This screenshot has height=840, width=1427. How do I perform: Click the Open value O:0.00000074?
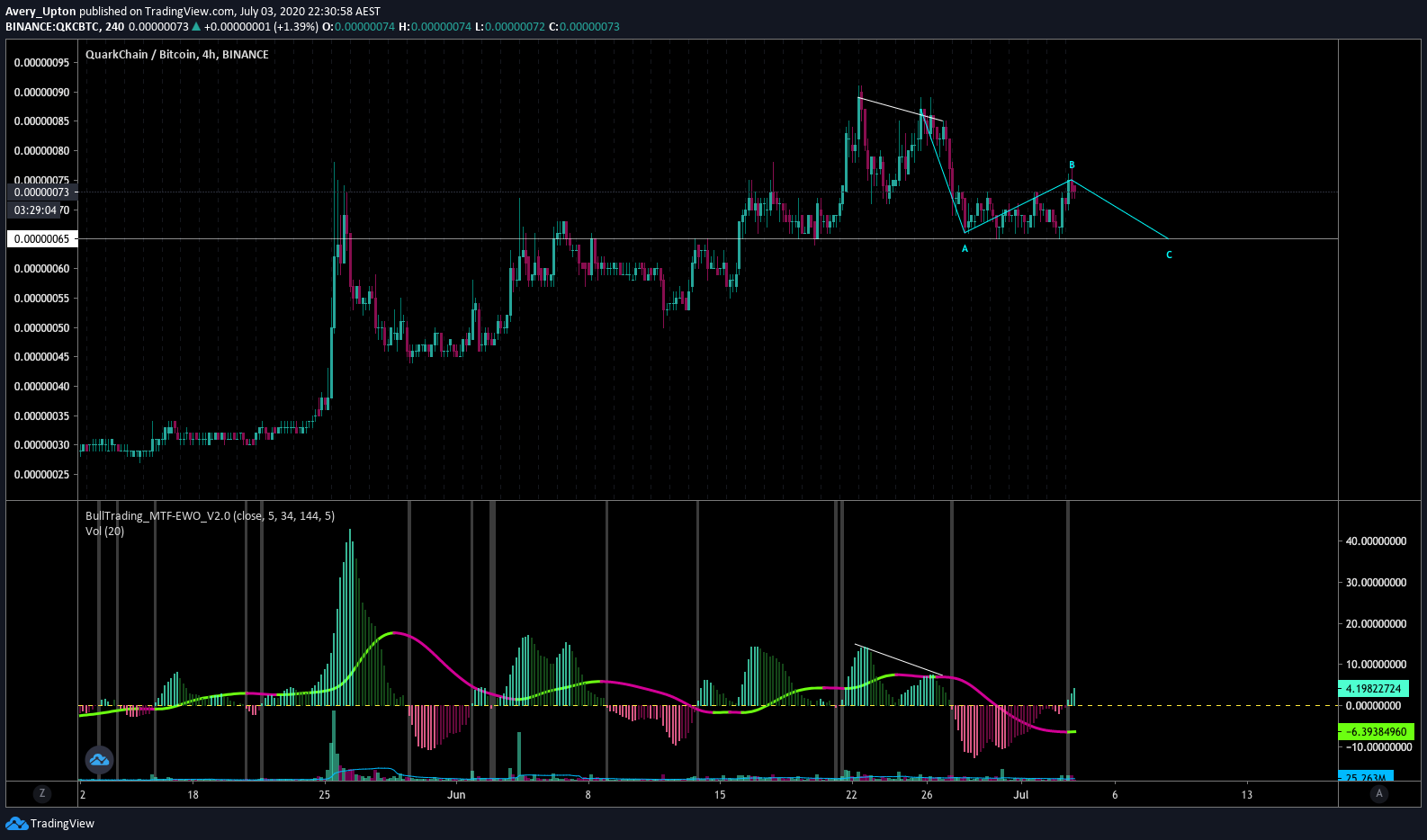[x=358, y=26]
